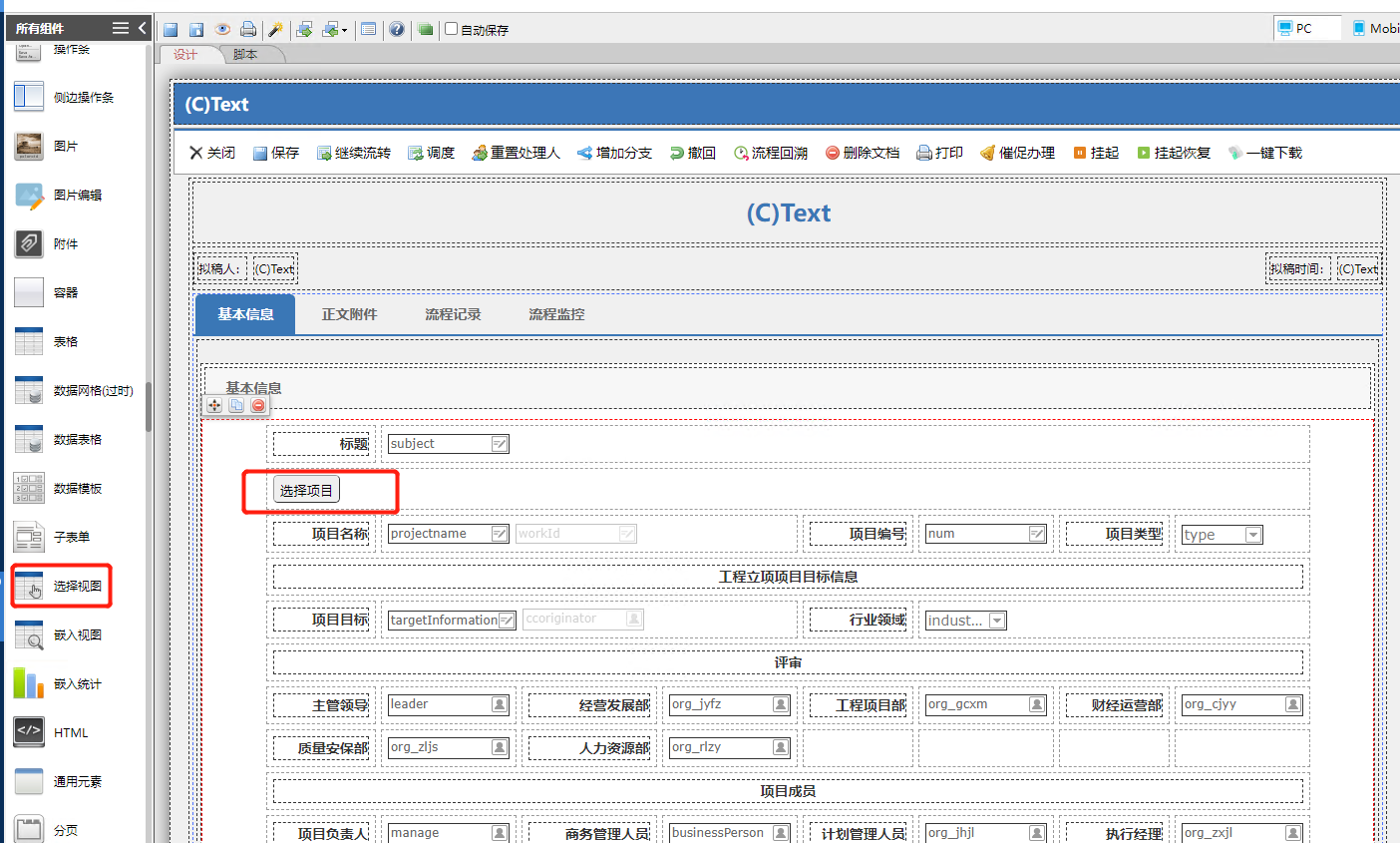Expand the indust... dropdown field

(996, 621)
